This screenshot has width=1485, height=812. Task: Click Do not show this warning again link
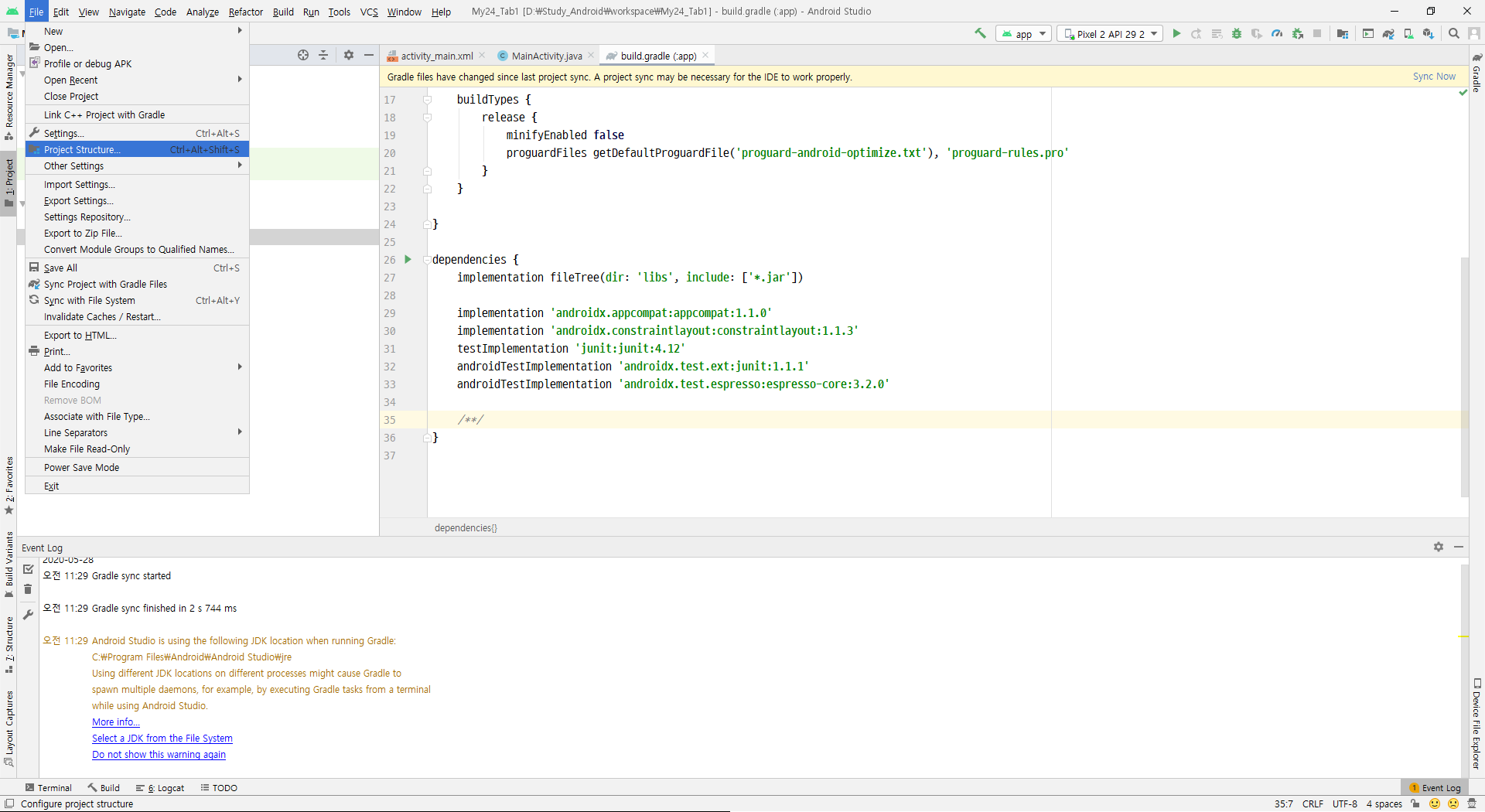coord(159,755)
